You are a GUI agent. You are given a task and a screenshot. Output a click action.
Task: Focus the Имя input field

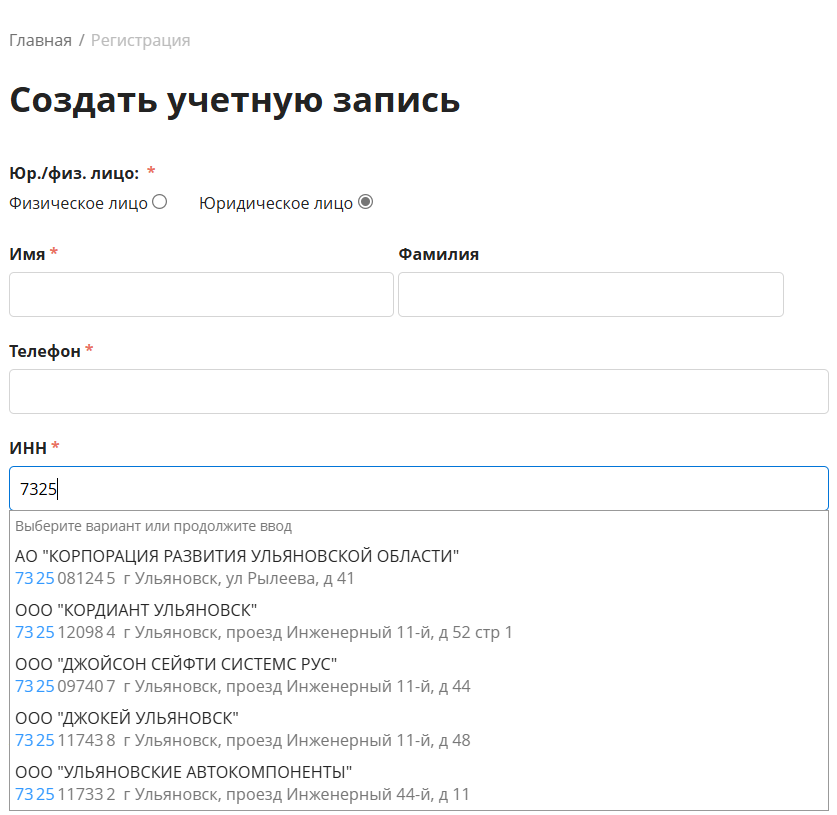(x=201, y=295)
